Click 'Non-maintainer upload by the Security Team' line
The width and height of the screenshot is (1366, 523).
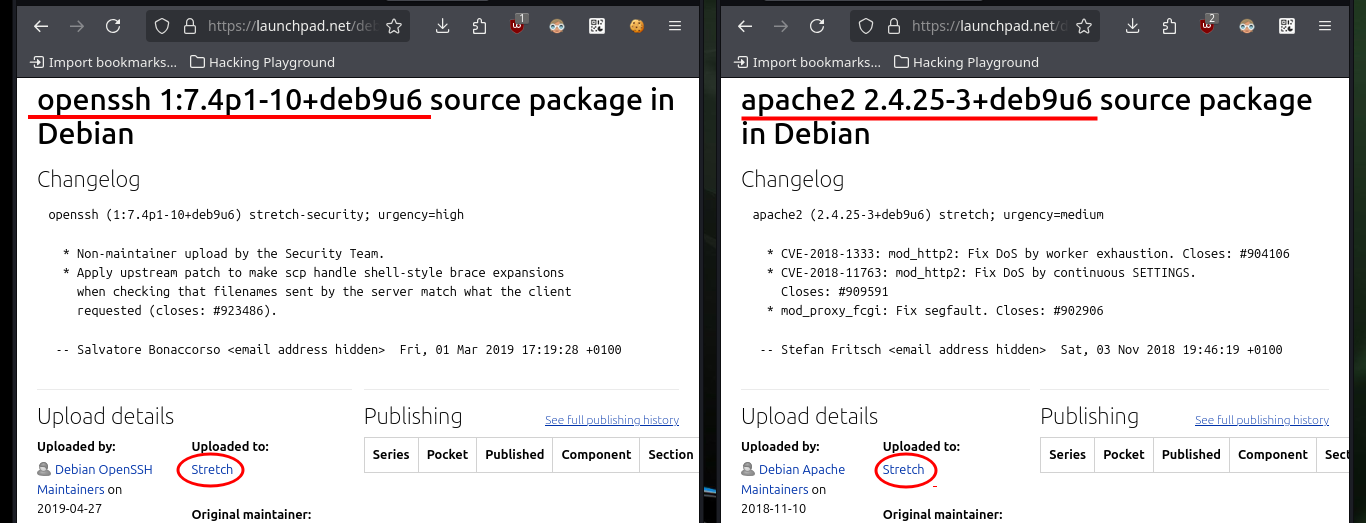click(223, 254)
